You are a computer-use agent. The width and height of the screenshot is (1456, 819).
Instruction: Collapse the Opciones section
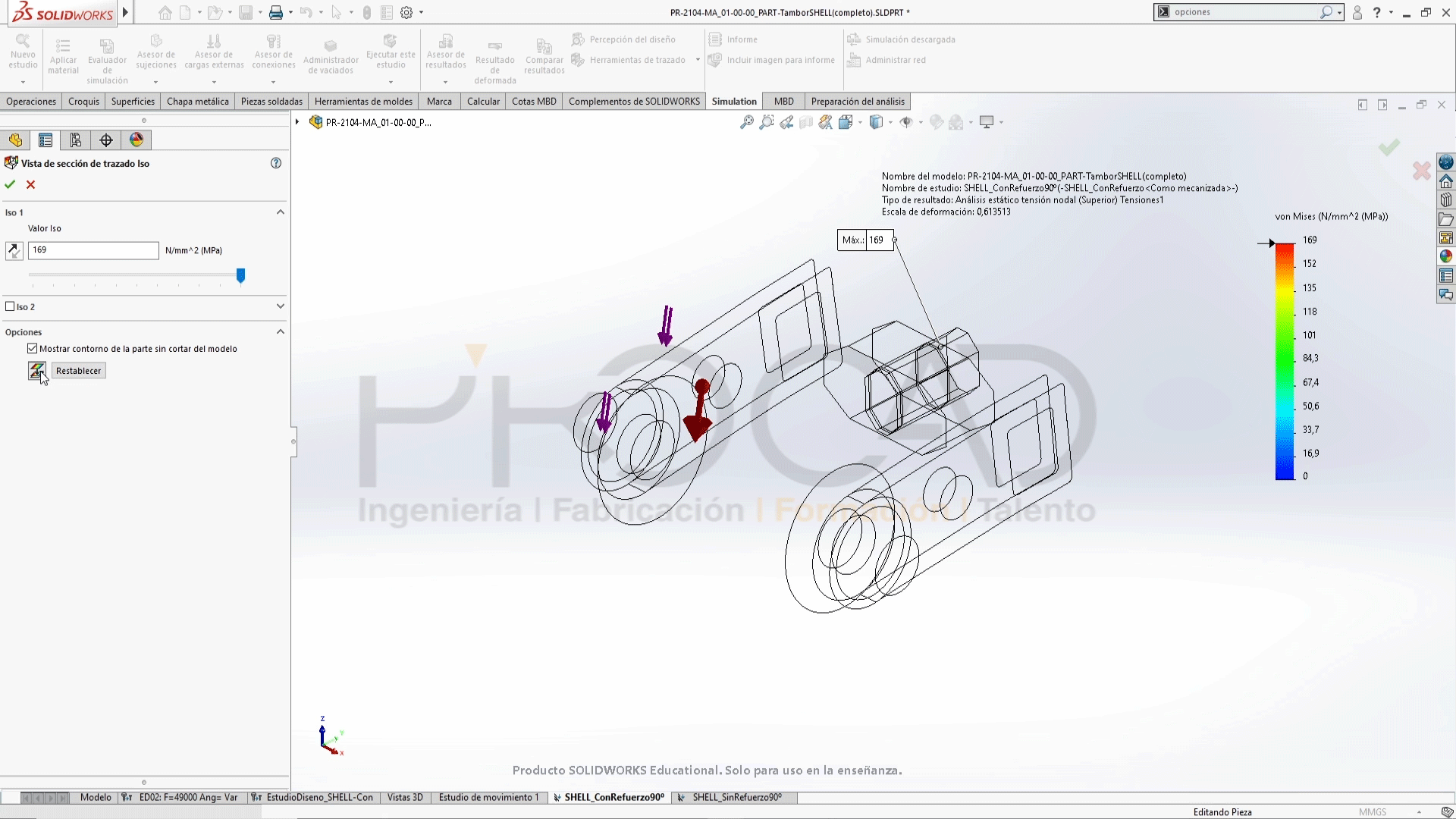pos(281,332)
